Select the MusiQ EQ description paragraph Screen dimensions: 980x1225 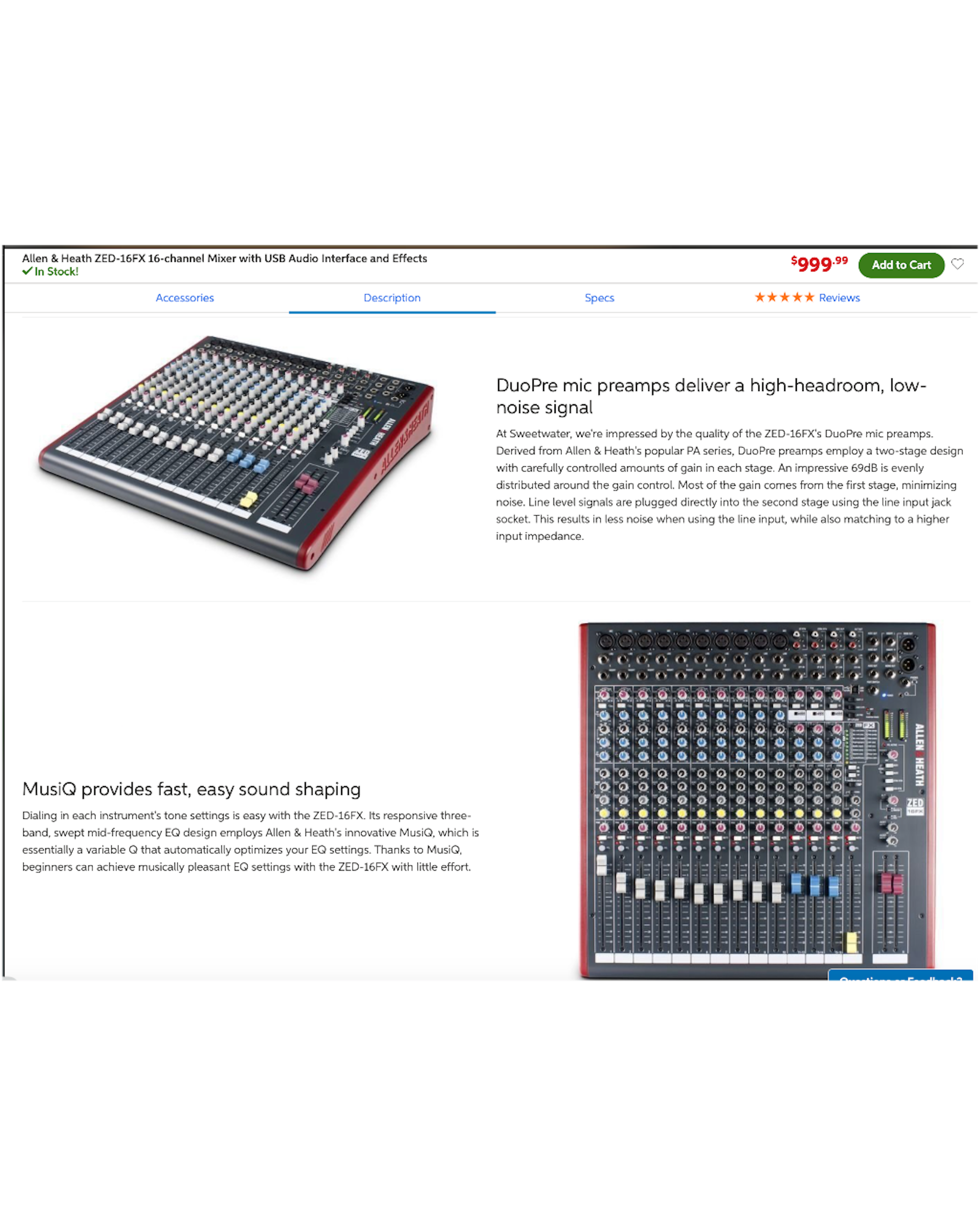tap(251, 841)
